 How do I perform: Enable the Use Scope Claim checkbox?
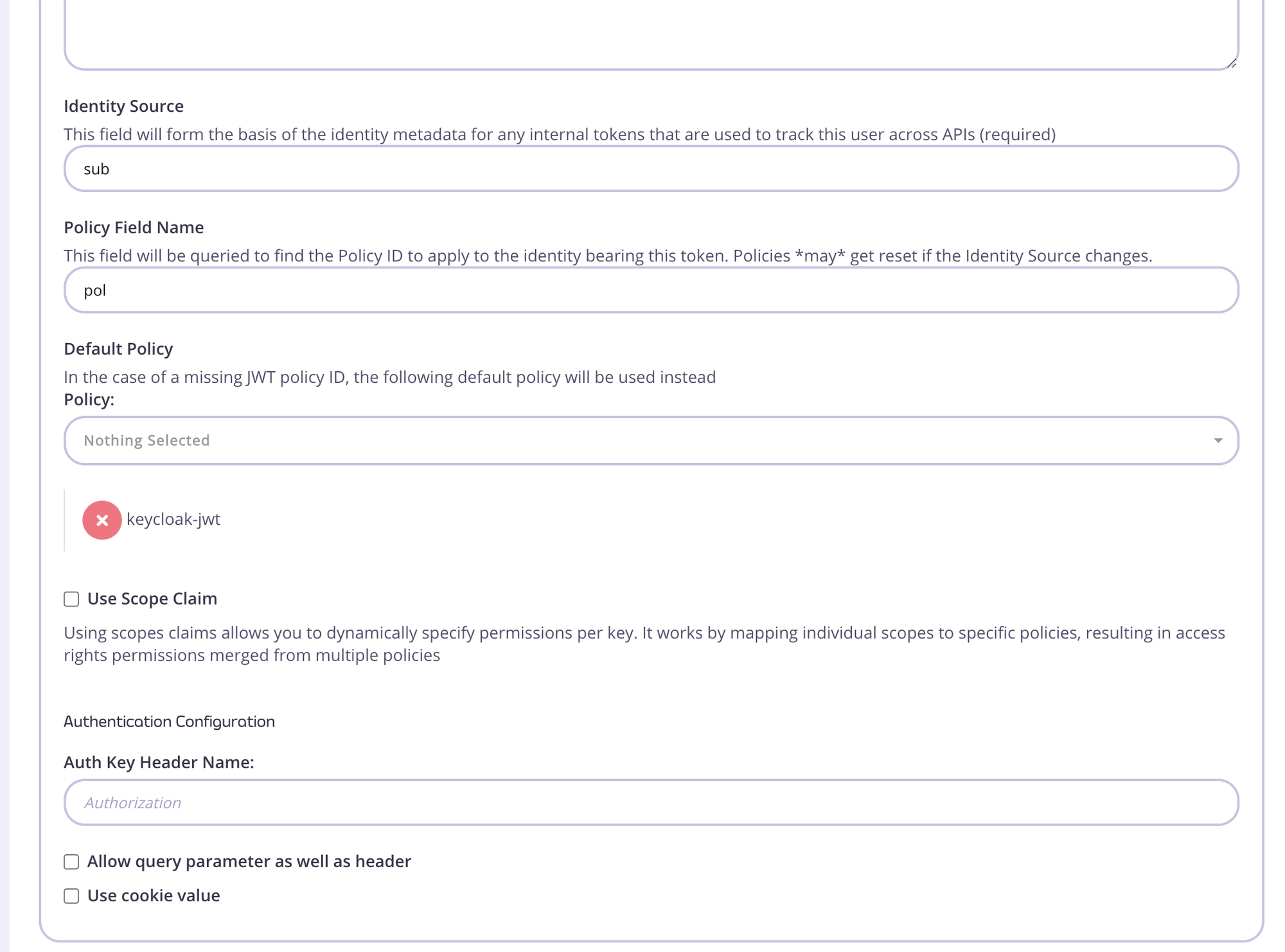[x=71, y=599]
